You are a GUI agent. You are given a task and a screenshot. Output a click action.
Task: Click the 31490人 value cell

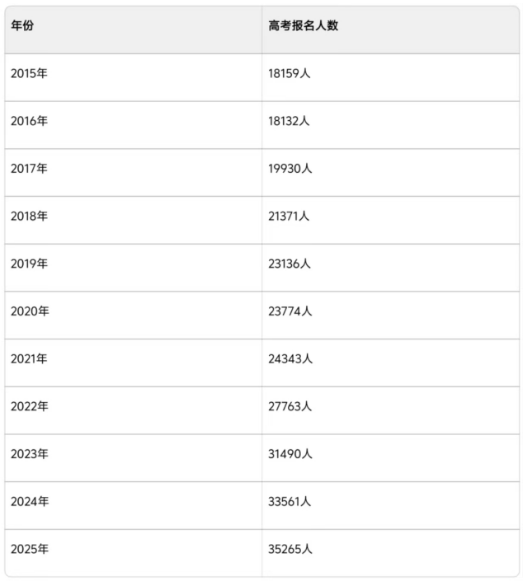(x=290, y=454)
